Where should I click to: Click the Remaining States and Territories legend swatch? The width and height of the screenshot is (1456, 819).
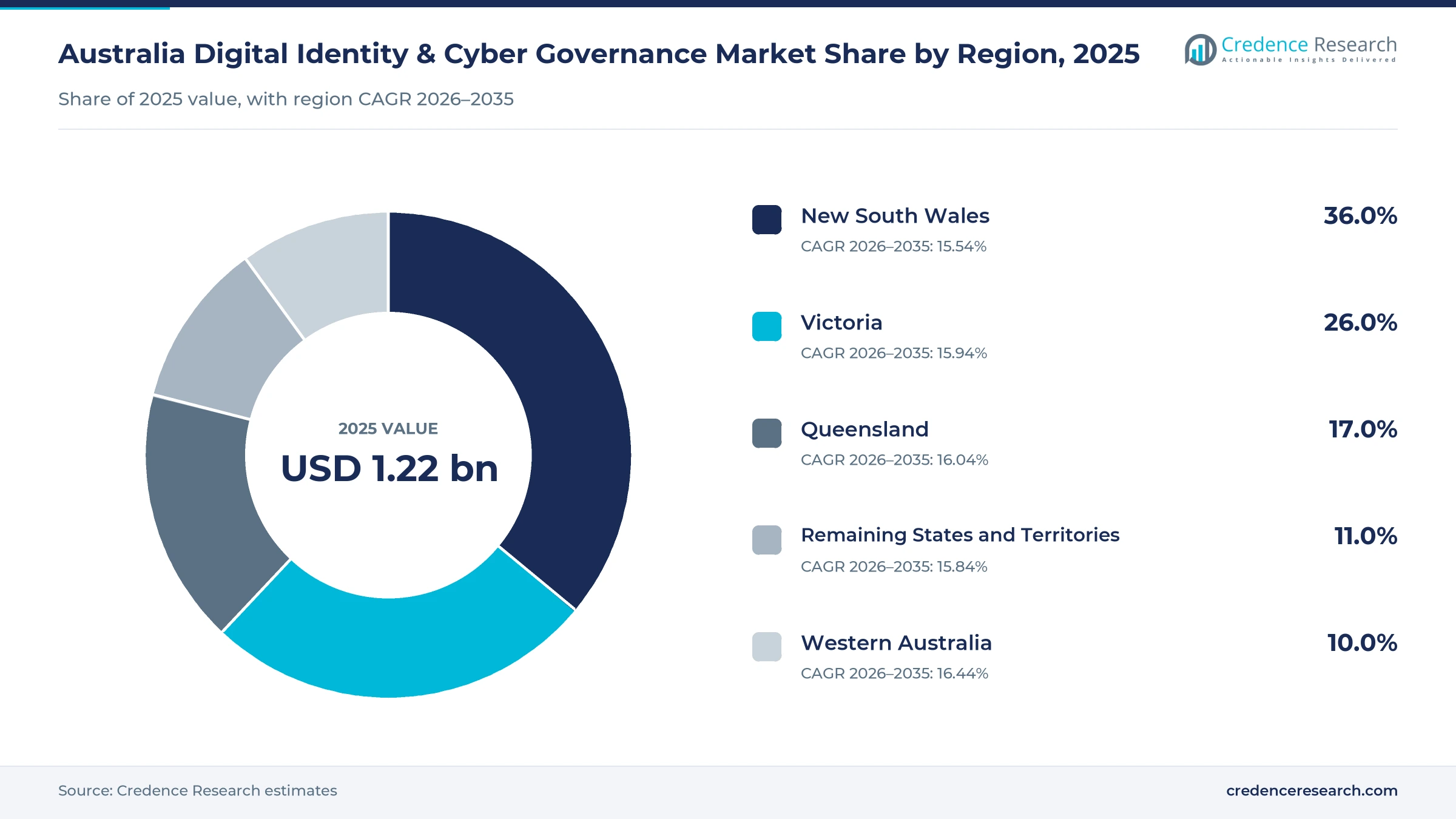pos(767,540)
